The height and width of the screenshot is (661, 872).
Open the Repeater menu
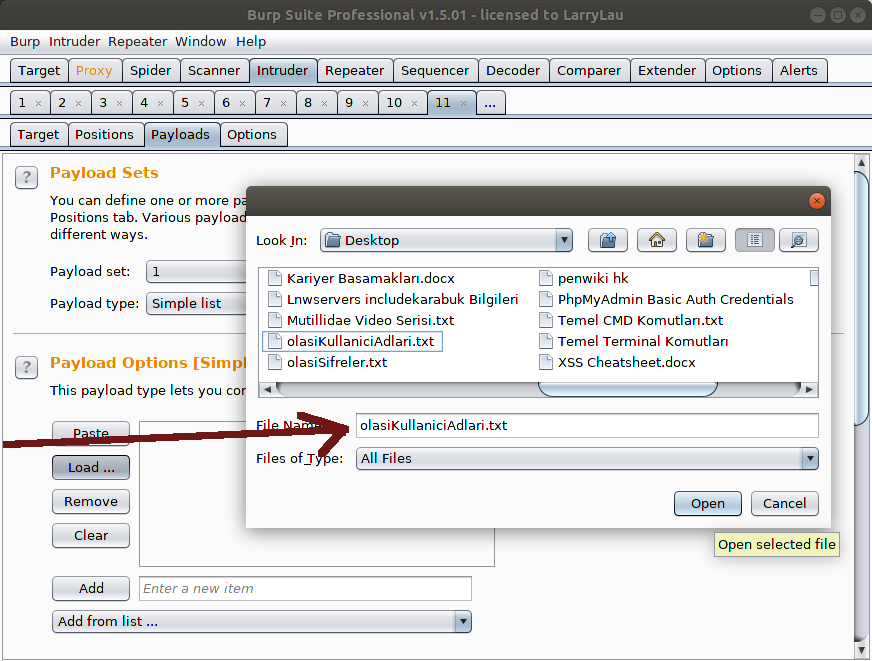coord(137,42)
